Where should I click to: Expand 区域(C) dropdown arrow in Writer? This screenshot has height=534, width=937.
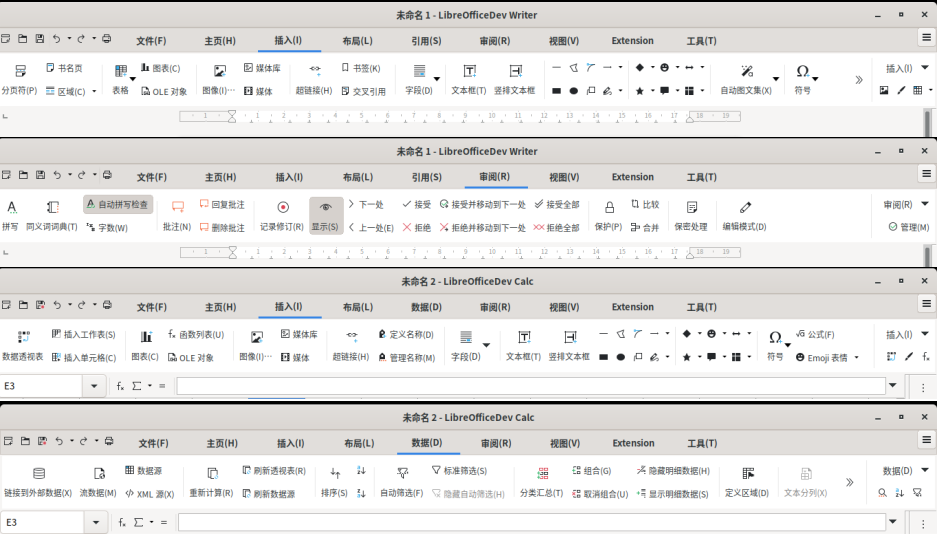[x=94, y=91]
